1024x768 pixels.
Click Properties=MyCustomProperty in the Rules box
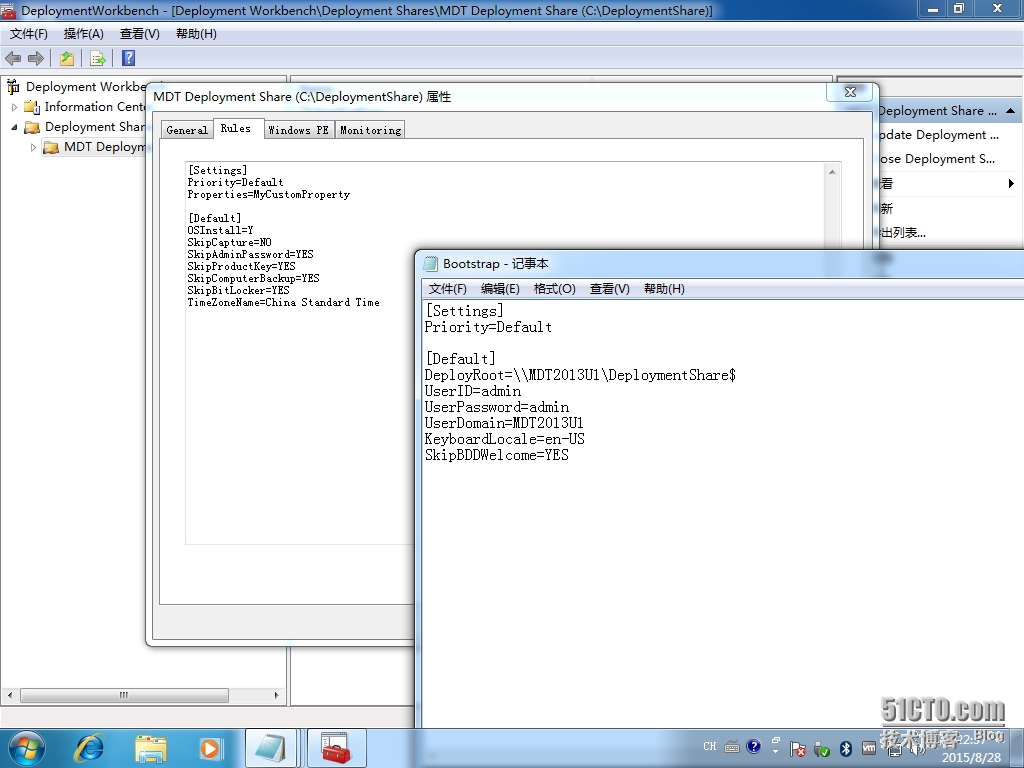tap(268, 195)
